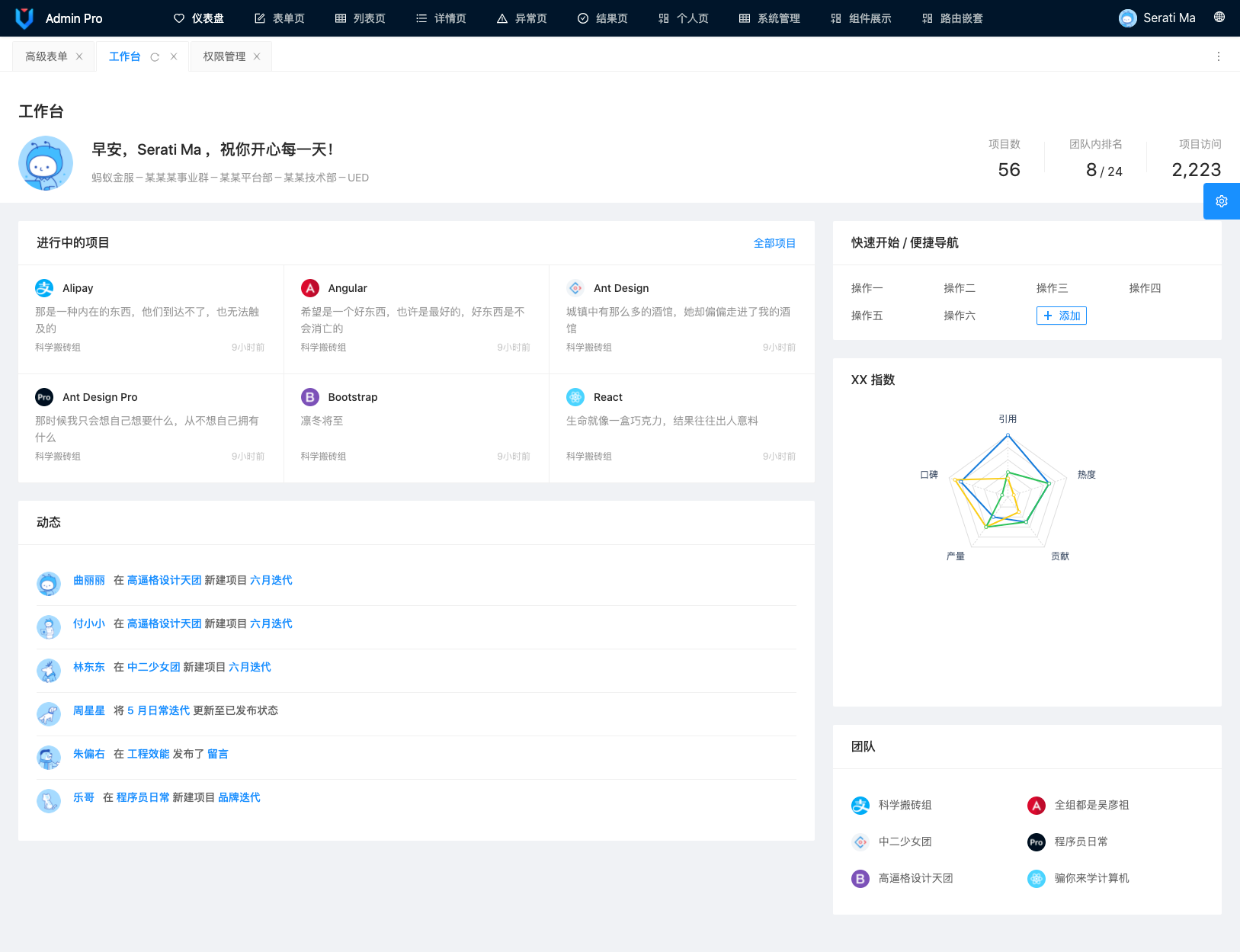Click the 曲丽丽 user link in 动态
The image size is (1240, 952).
pyautogui.click(x=89, y=581)
